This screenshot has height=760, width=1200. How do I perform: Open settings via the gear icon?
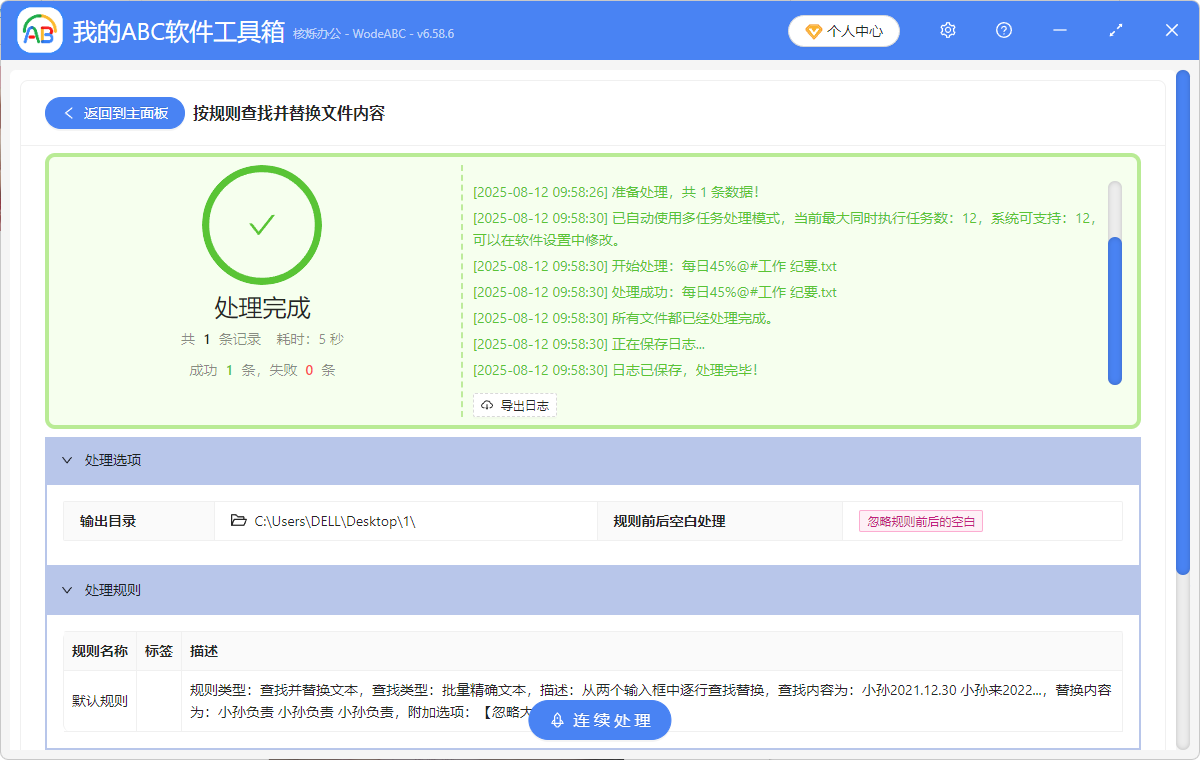tap(947, 30)
